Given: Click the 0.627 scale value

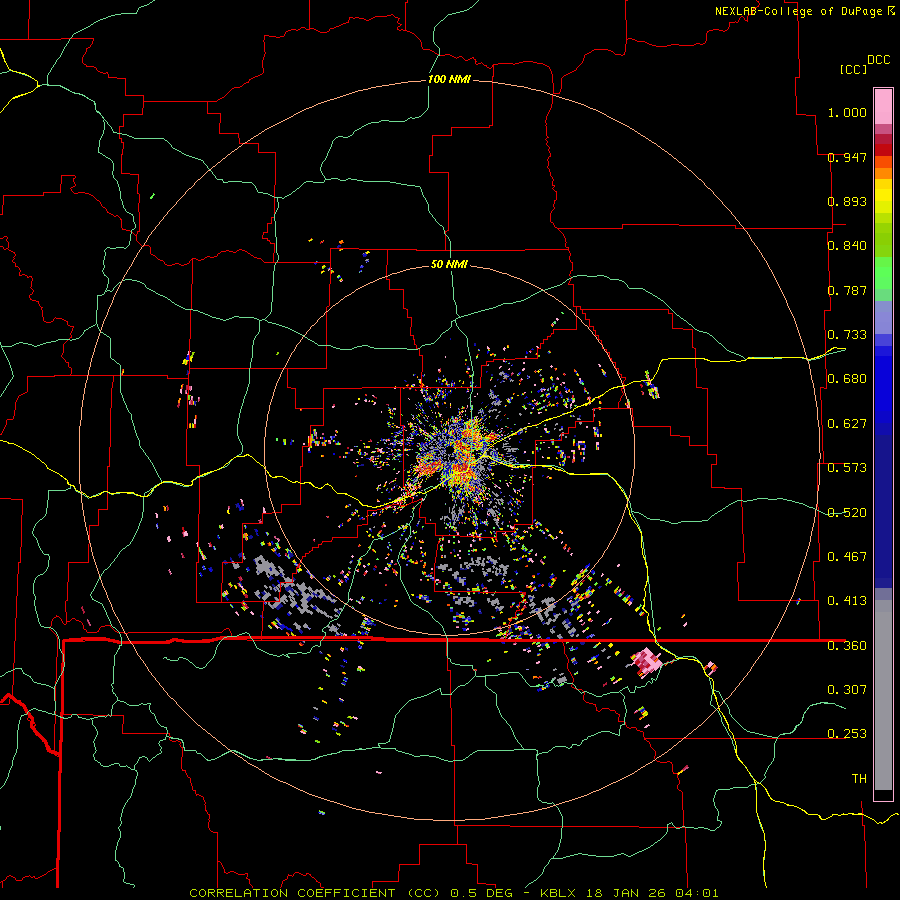Looking at the screenshot, I should click(847, 424).
